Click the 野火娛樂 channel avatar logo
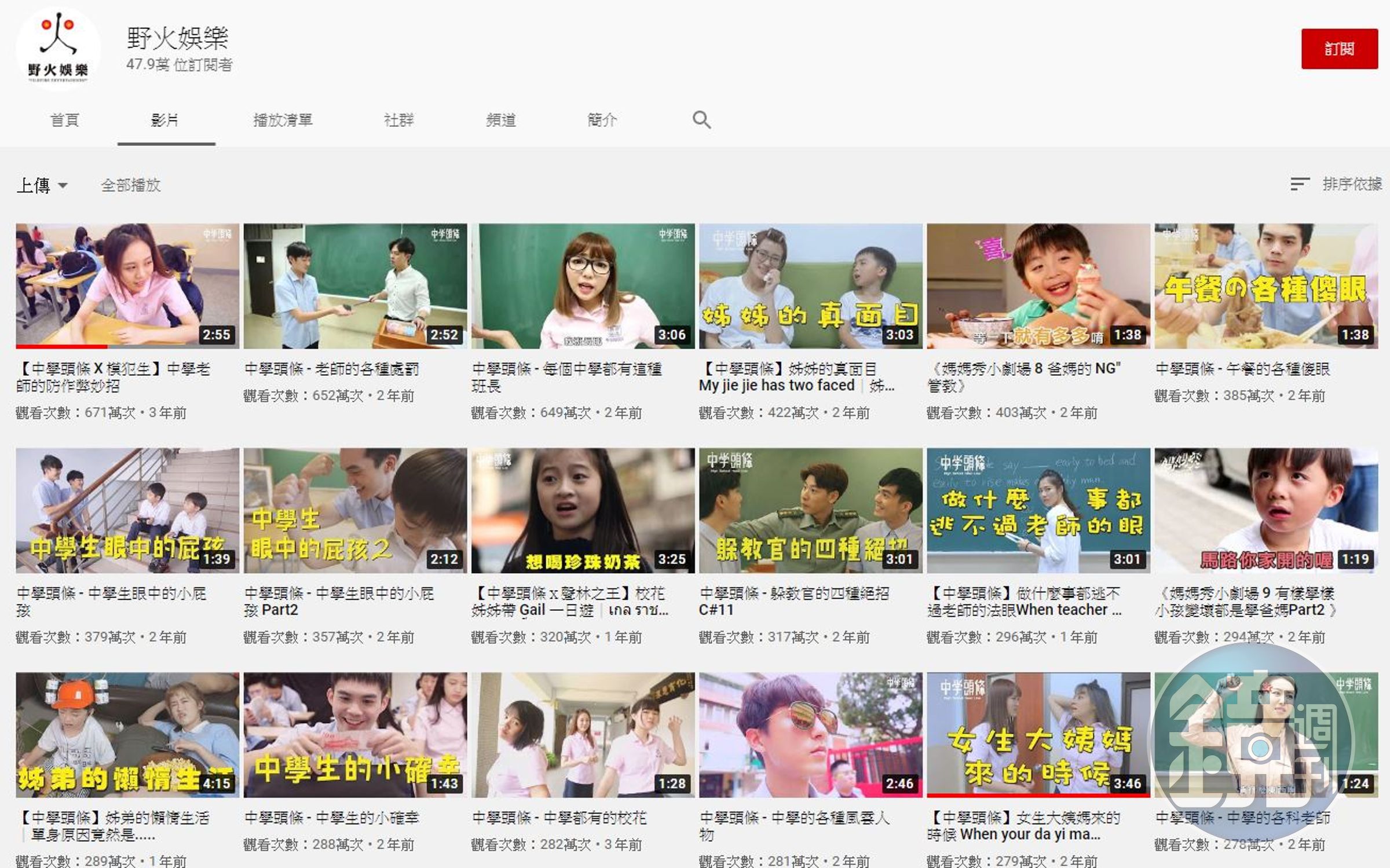Viewport: 1390px width, 868px height. pos(58,49)
